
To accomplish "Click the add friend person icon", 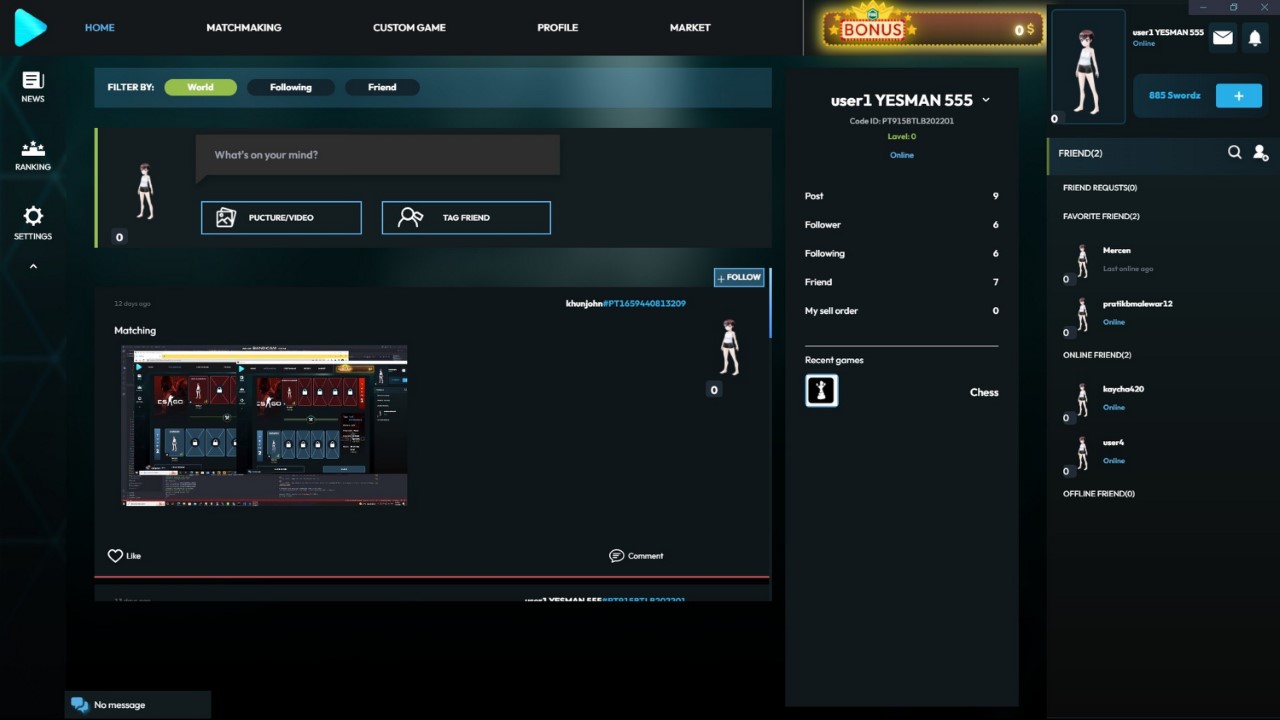I will pos(1260,153).
